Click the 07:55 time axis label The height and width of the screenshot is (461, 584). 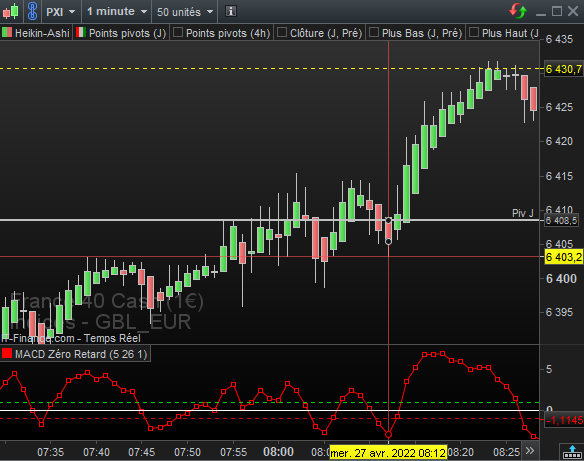click(234, 452)
